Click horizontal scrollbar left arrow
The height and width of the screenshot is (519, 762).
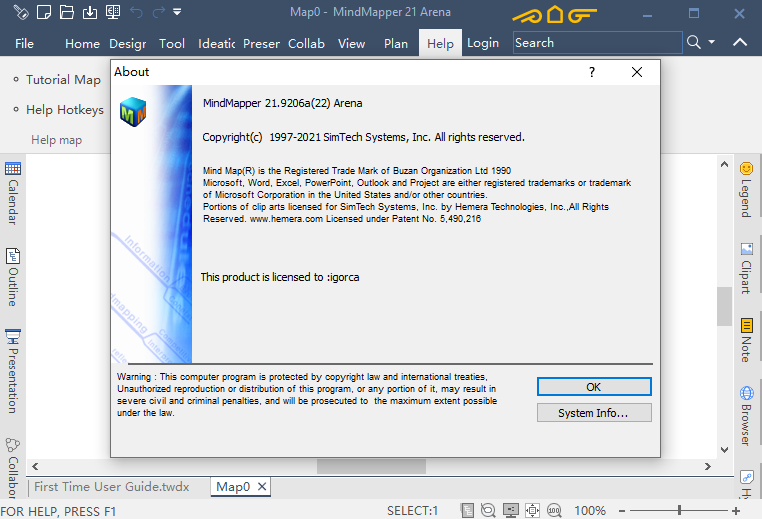[x=35, y=467]
